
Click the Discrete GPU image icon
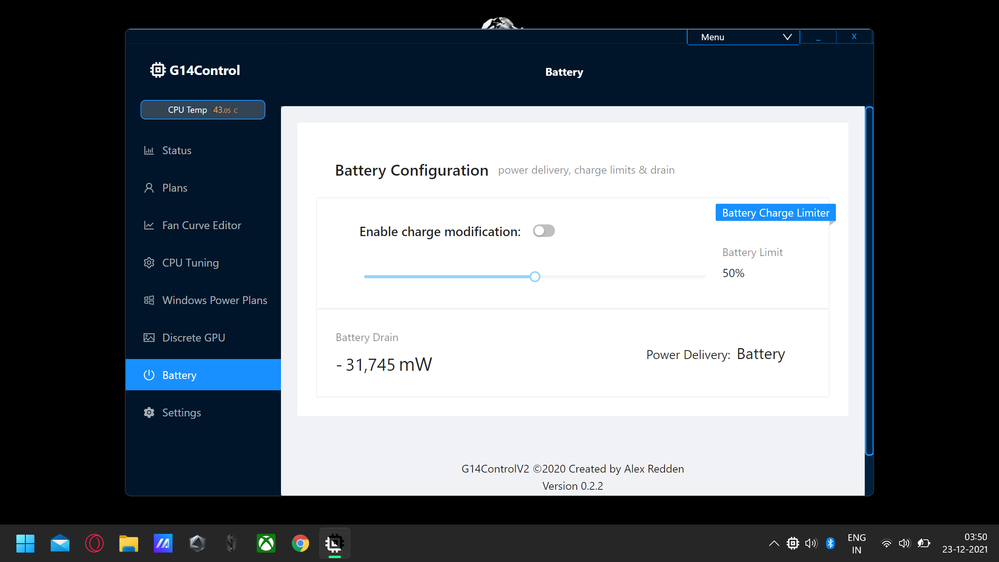[x=148, y=338]
